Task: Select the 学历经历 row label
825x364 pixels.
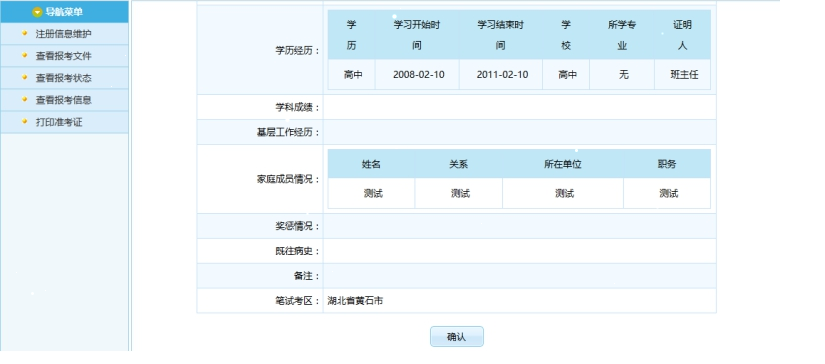Action: click(297, 50)
